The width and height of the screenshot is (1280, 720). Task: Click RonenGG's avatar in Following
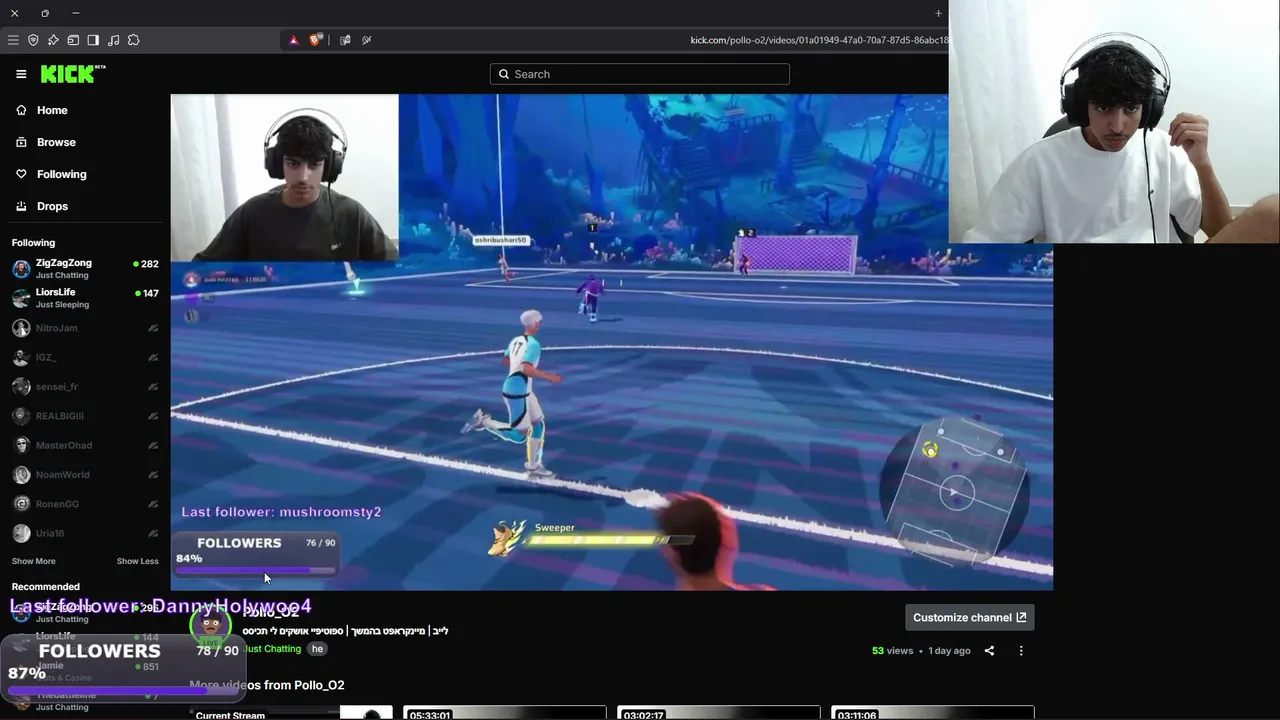click(21, 504)
